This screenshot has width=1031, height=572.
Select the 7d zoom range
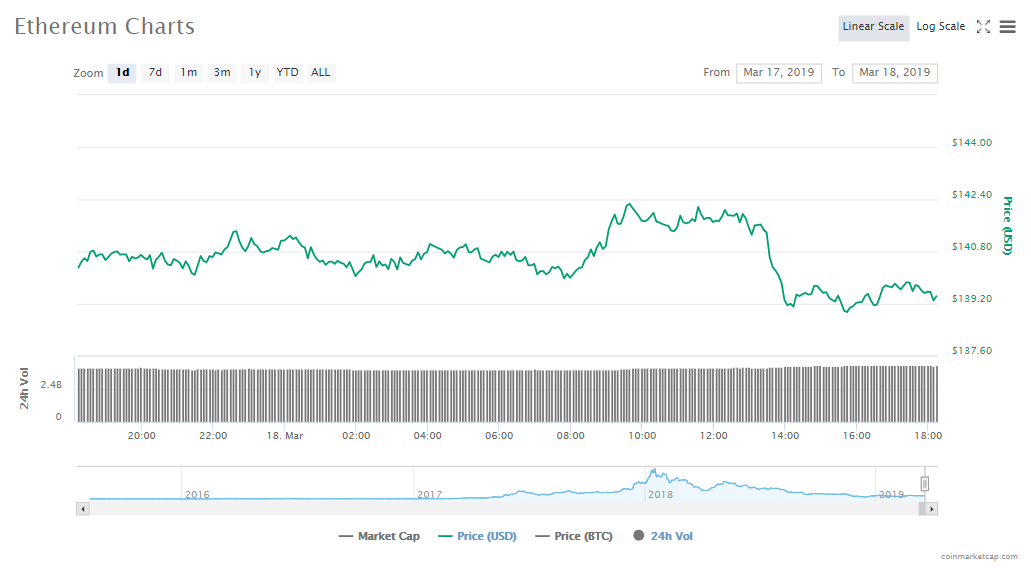click(x=155, y=73)
